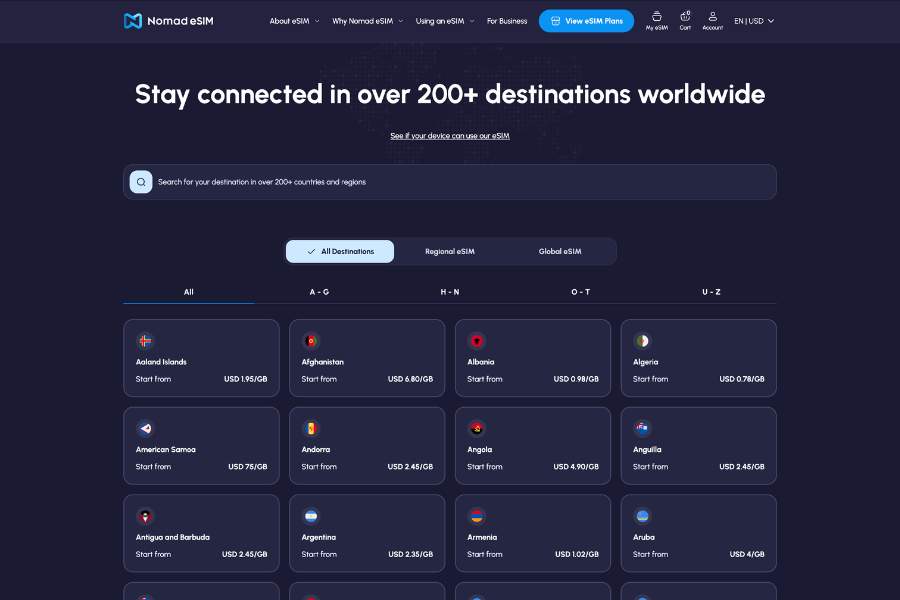Click the Algeria flag icon
This screenshot has height=600, width=900.
click(642, 341)
